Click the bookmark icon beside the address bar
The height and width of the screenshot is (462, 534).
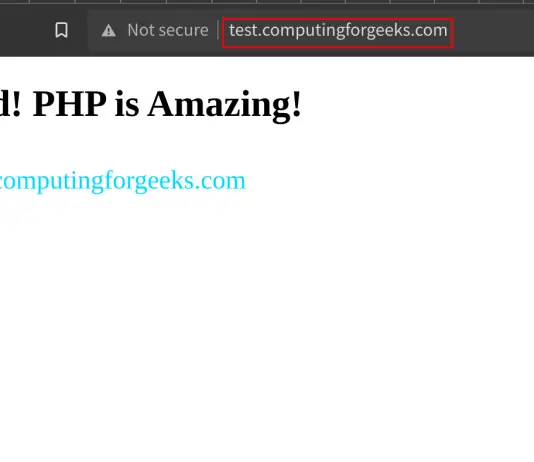point(61,30)
